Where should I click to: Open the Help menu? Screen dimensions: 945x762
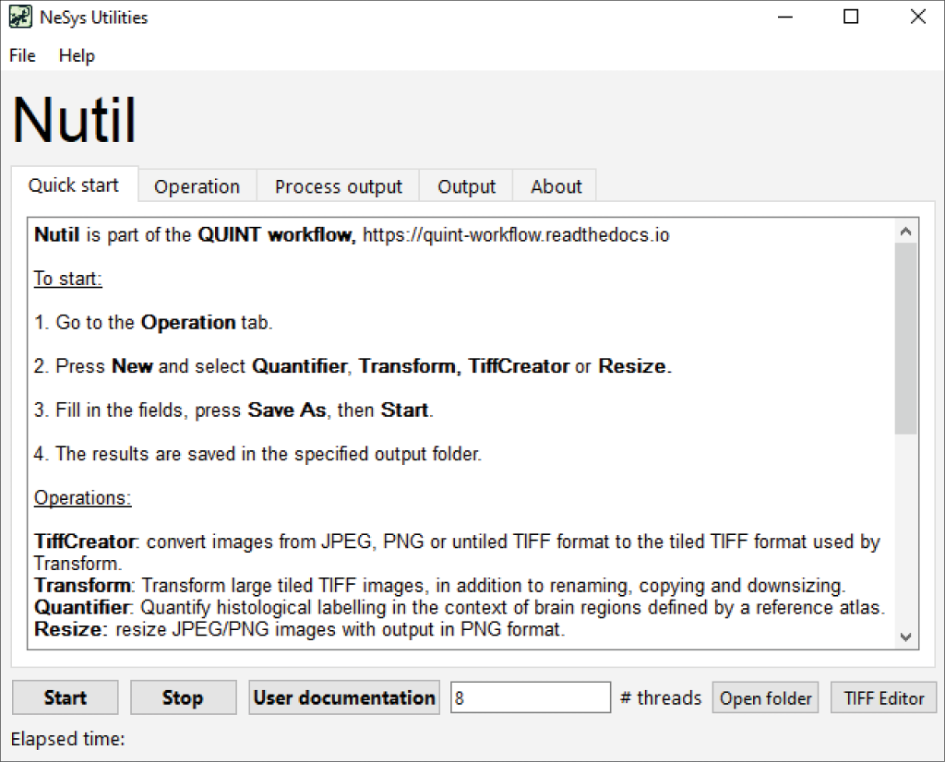tap(77, 56)
